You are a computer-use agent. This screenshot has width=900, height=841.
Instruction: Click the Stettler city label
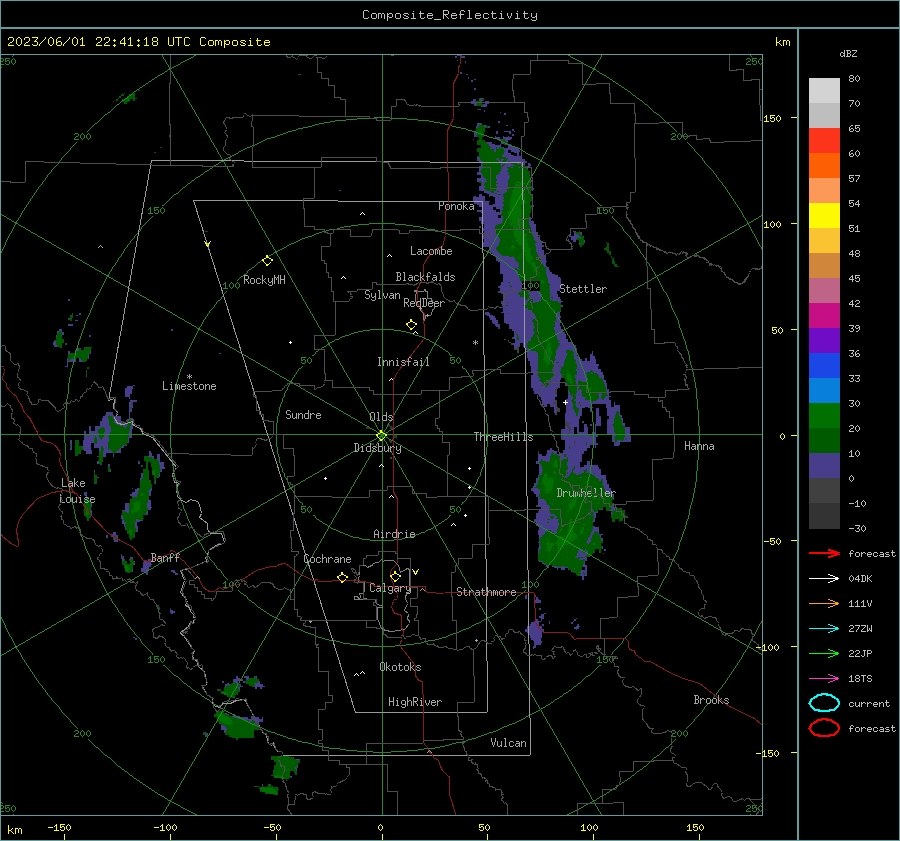point(583,289)
